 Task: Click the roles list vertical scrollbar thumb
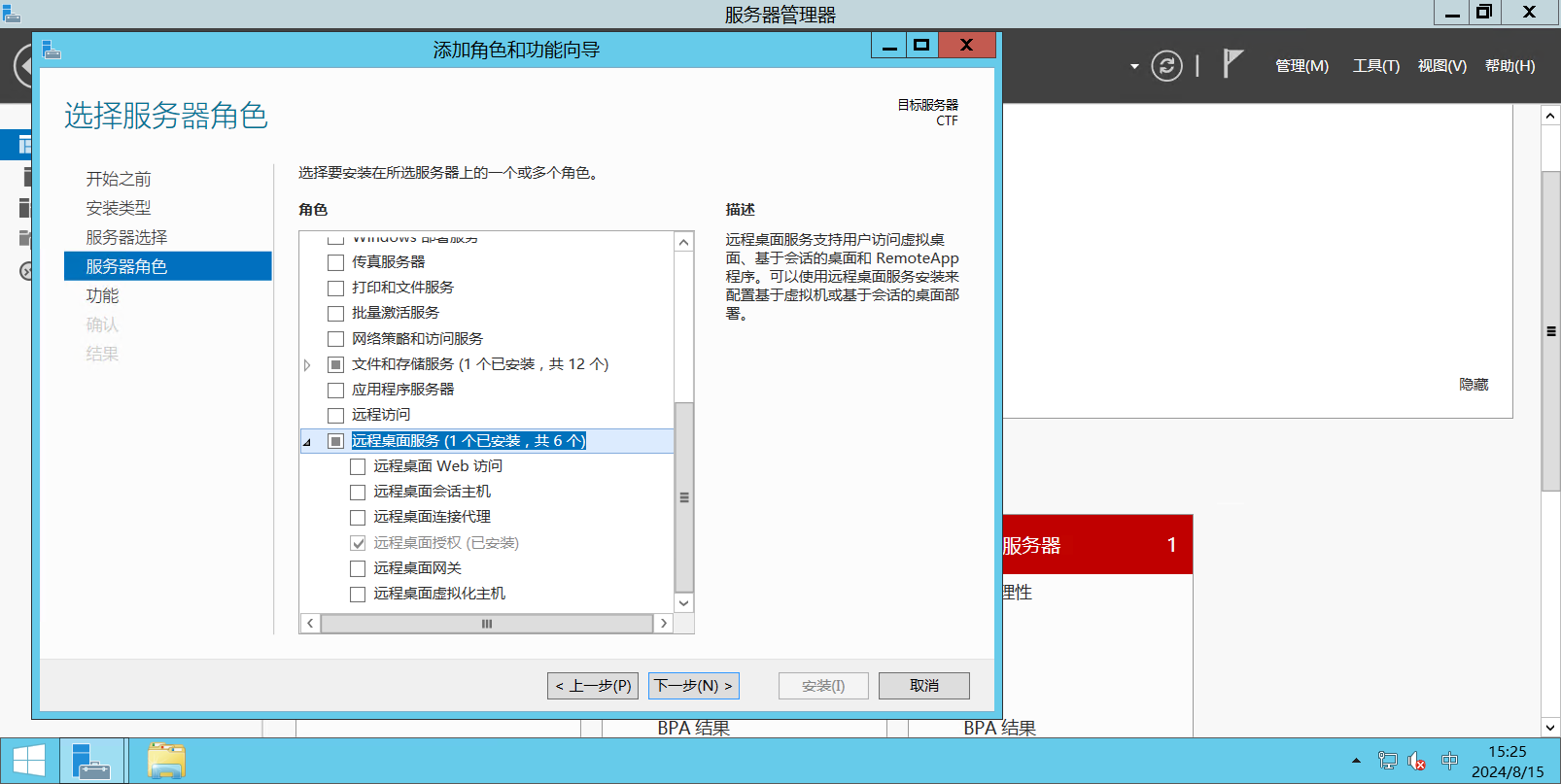[684, 496]
